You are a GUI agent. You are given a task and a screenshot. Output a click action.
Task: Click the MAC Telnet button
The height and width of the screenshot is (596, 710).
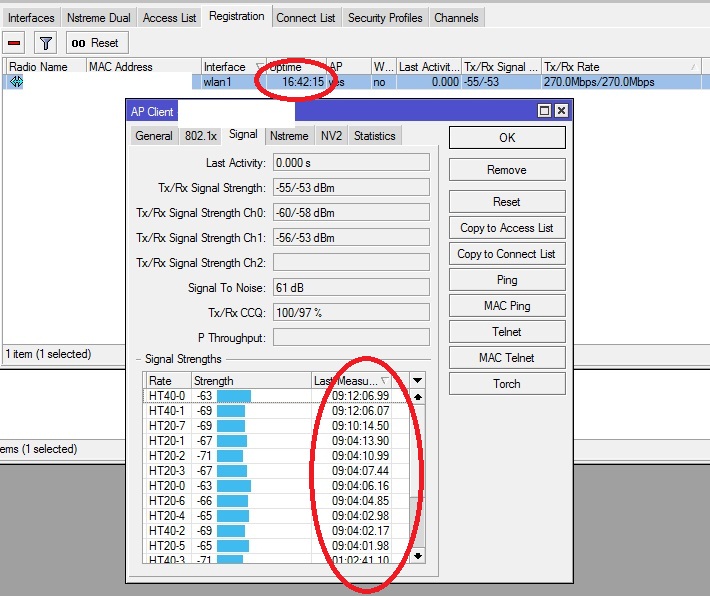(507, 358)
